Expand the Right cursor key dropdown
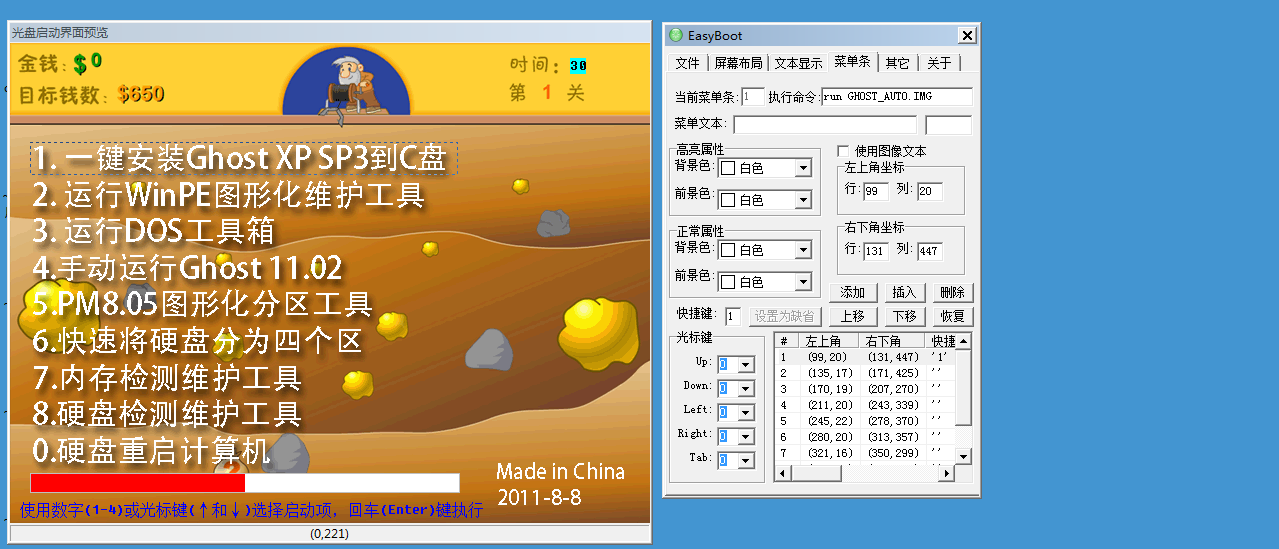Viewport: 1279px width, 549px height. (x=746, y=436)
